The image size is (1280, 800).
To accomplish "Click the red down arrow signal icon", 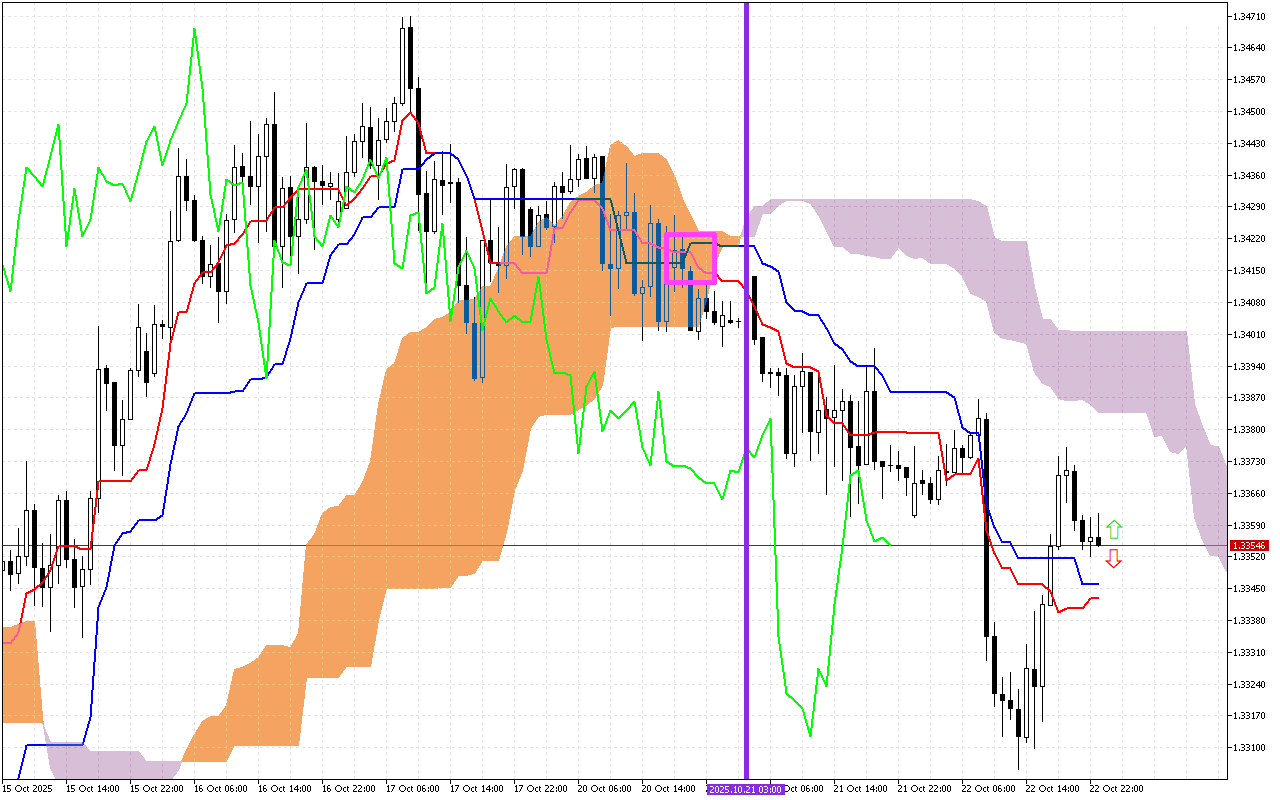I will pyautogui.click(x=1114, y=559).
